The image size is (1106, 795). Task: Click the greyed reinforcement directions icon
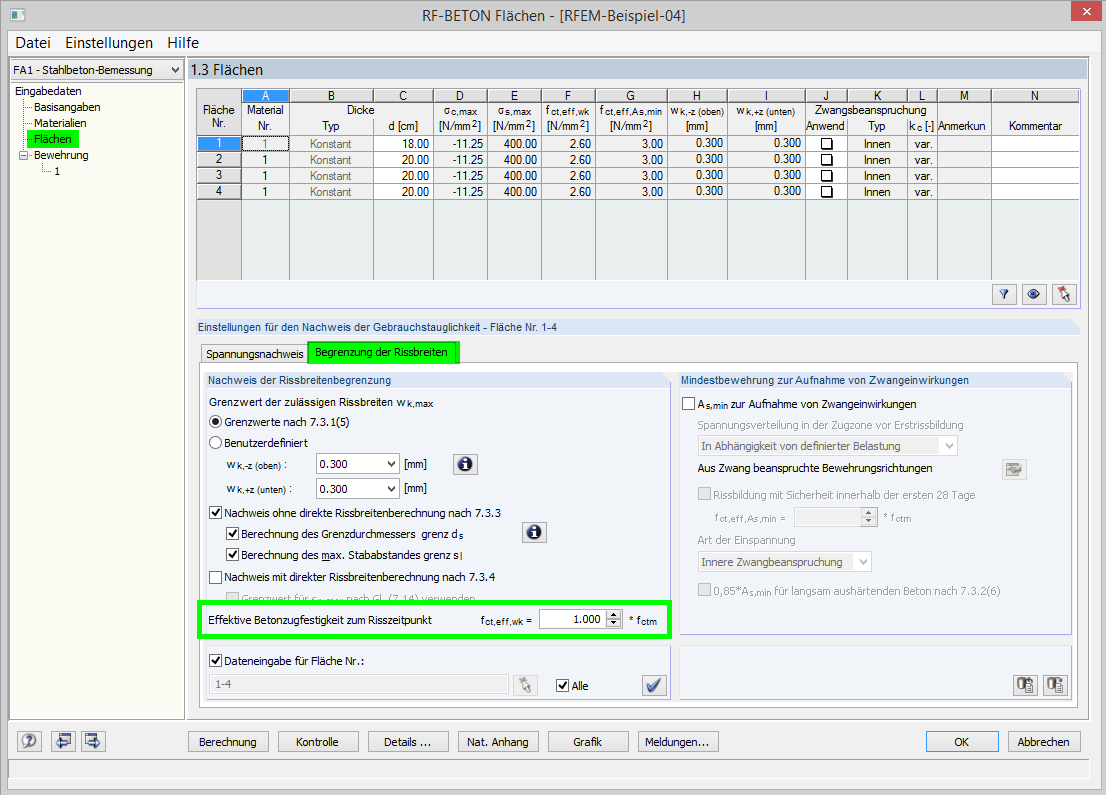pos(1014,470)
